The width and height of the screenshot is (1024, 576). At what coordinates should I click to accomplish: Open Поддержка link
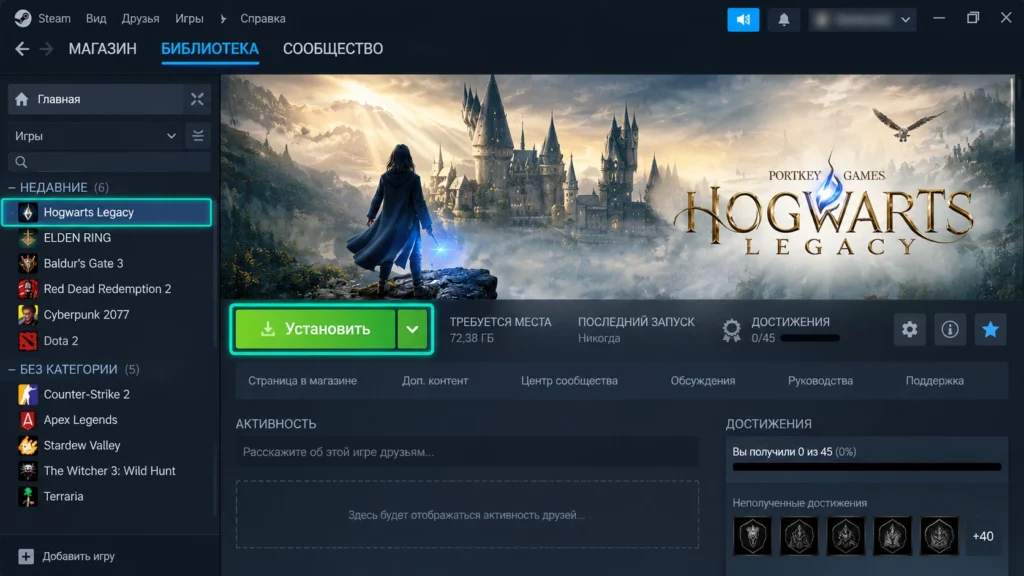[935, 381]
